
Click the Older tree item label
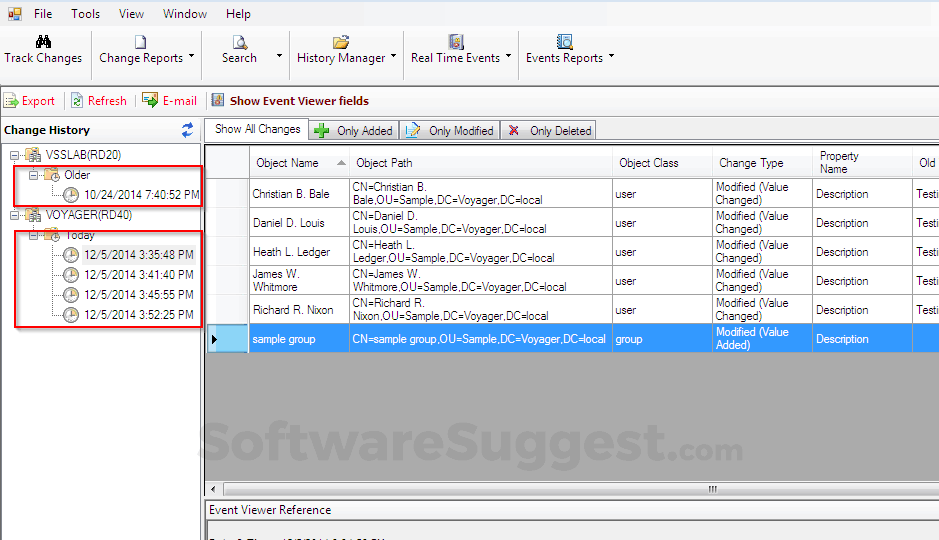pyautogui.click(x=77, y=175)
